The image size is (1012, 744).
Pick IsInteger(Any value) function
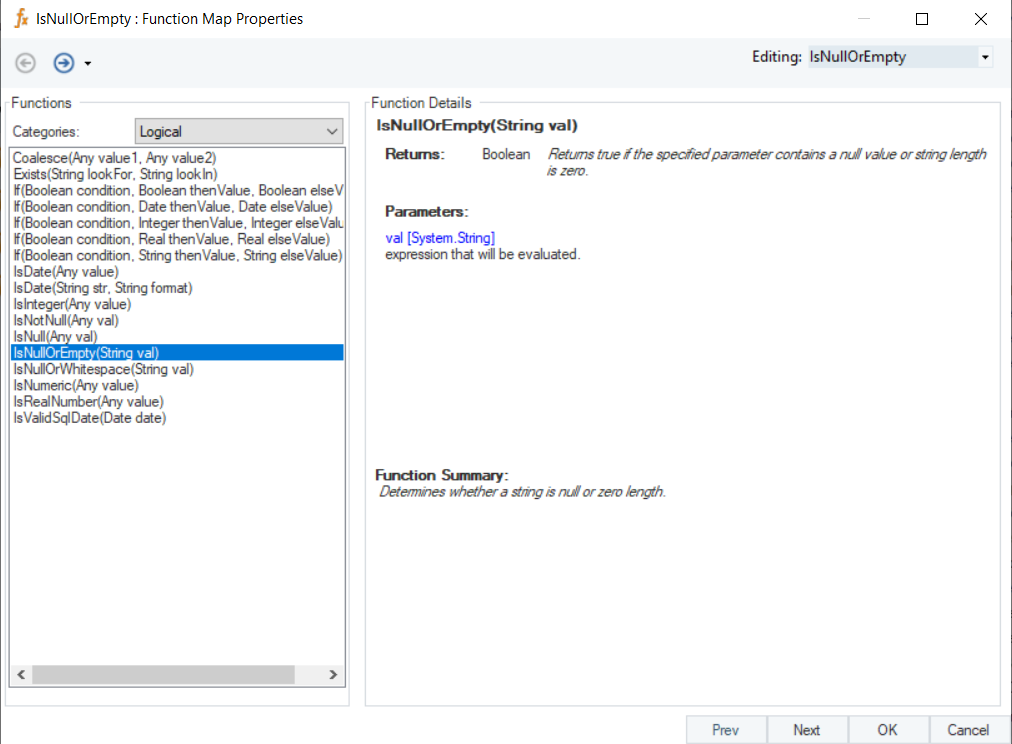pos(72,304)
